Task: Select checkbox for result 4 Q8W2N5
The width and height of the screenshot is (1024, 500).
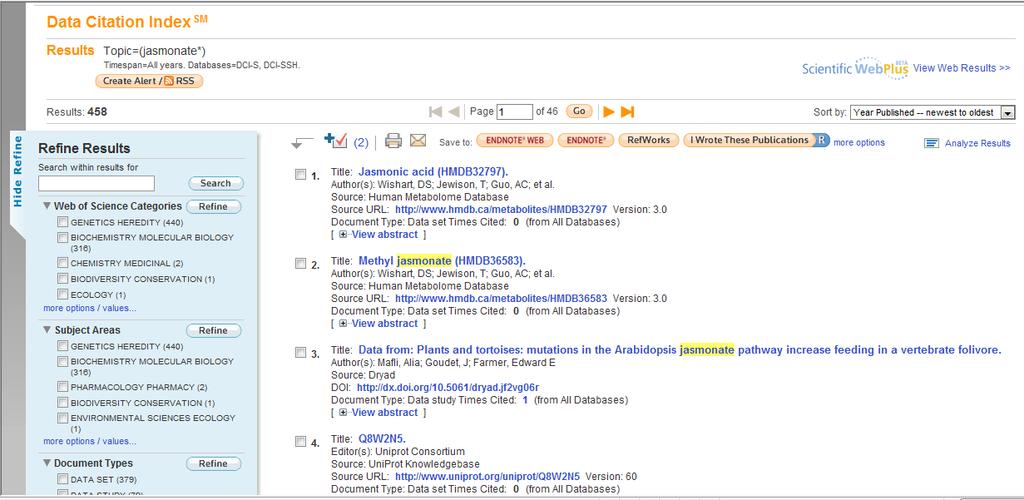Action: [300, 441]
